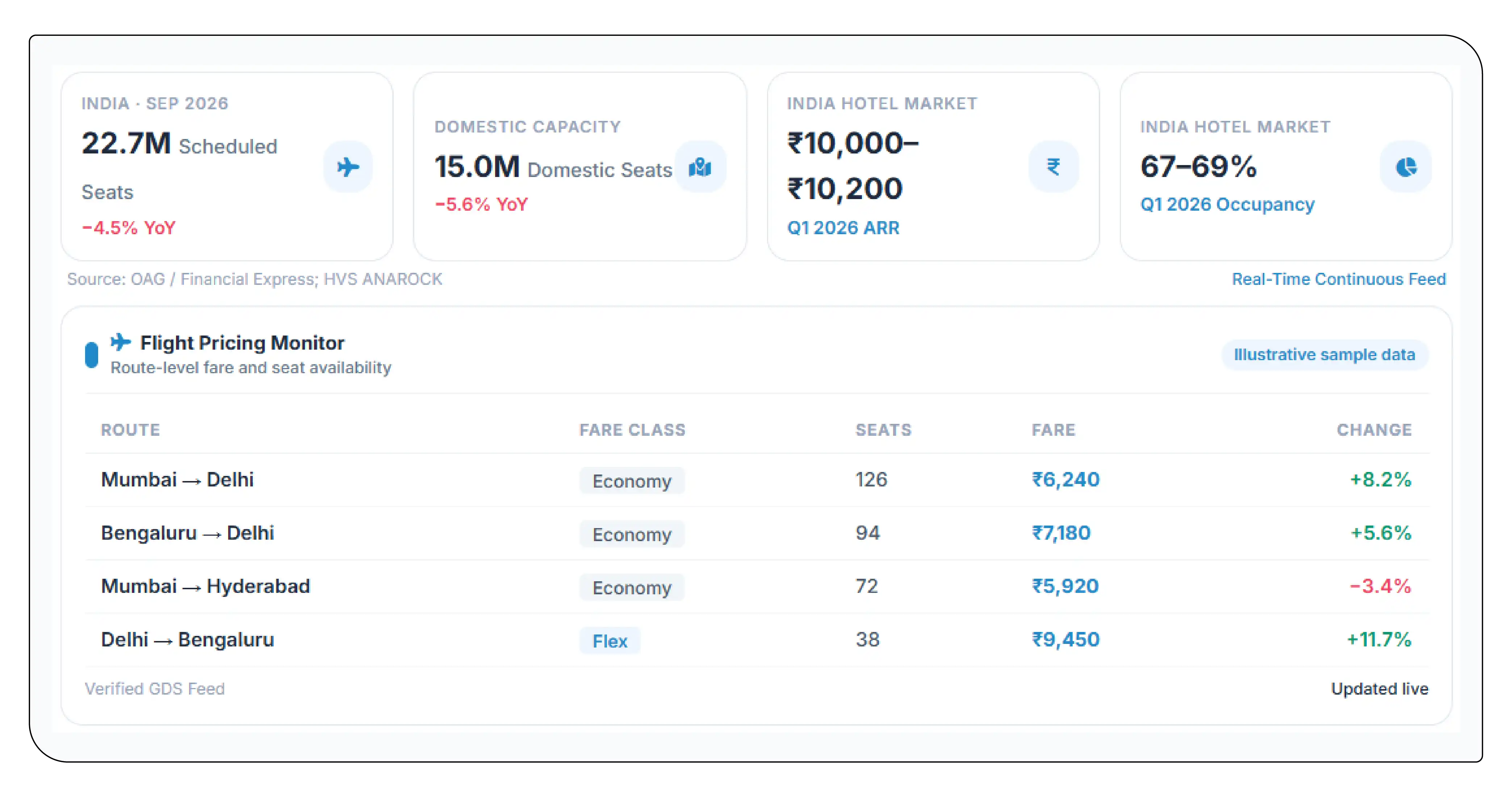Click the +11.7% change value
This screenshot has height=797, width=1512.
click(1379, 640)
